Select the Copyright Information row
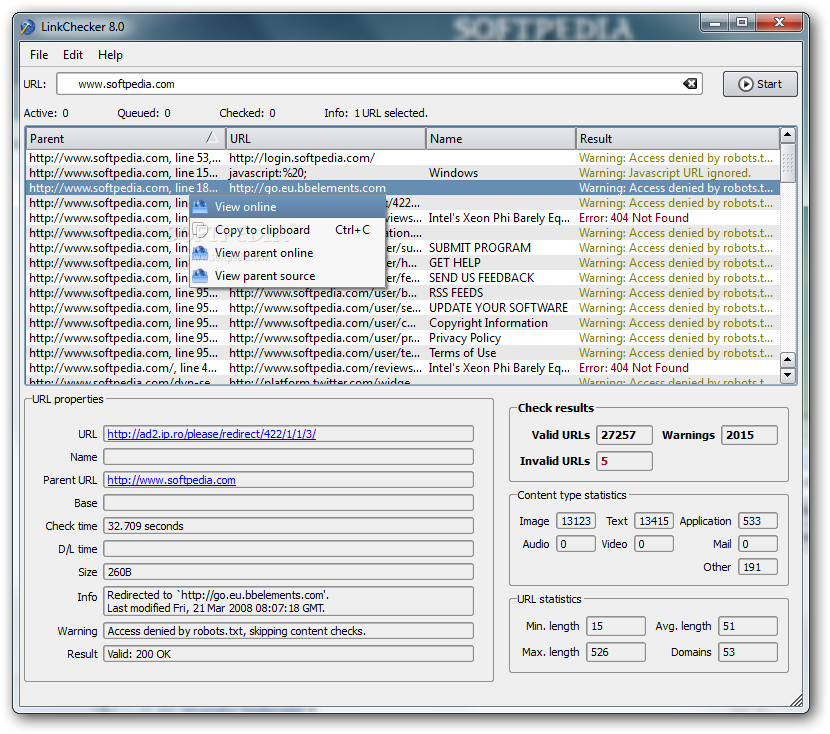Viewport: 830px width, 734px height. coord(402,323)
